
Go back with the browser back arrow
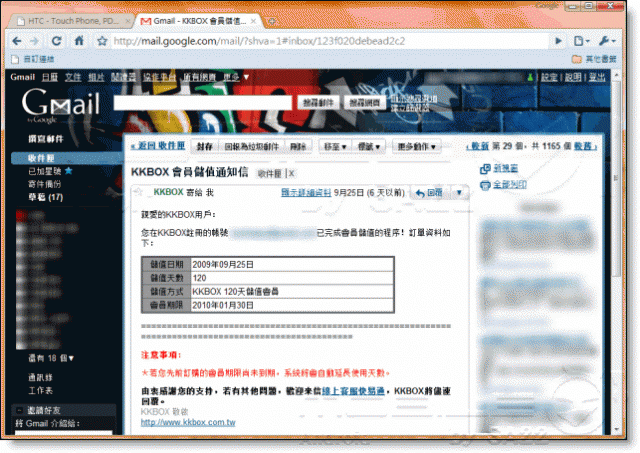tap(17, 41)
